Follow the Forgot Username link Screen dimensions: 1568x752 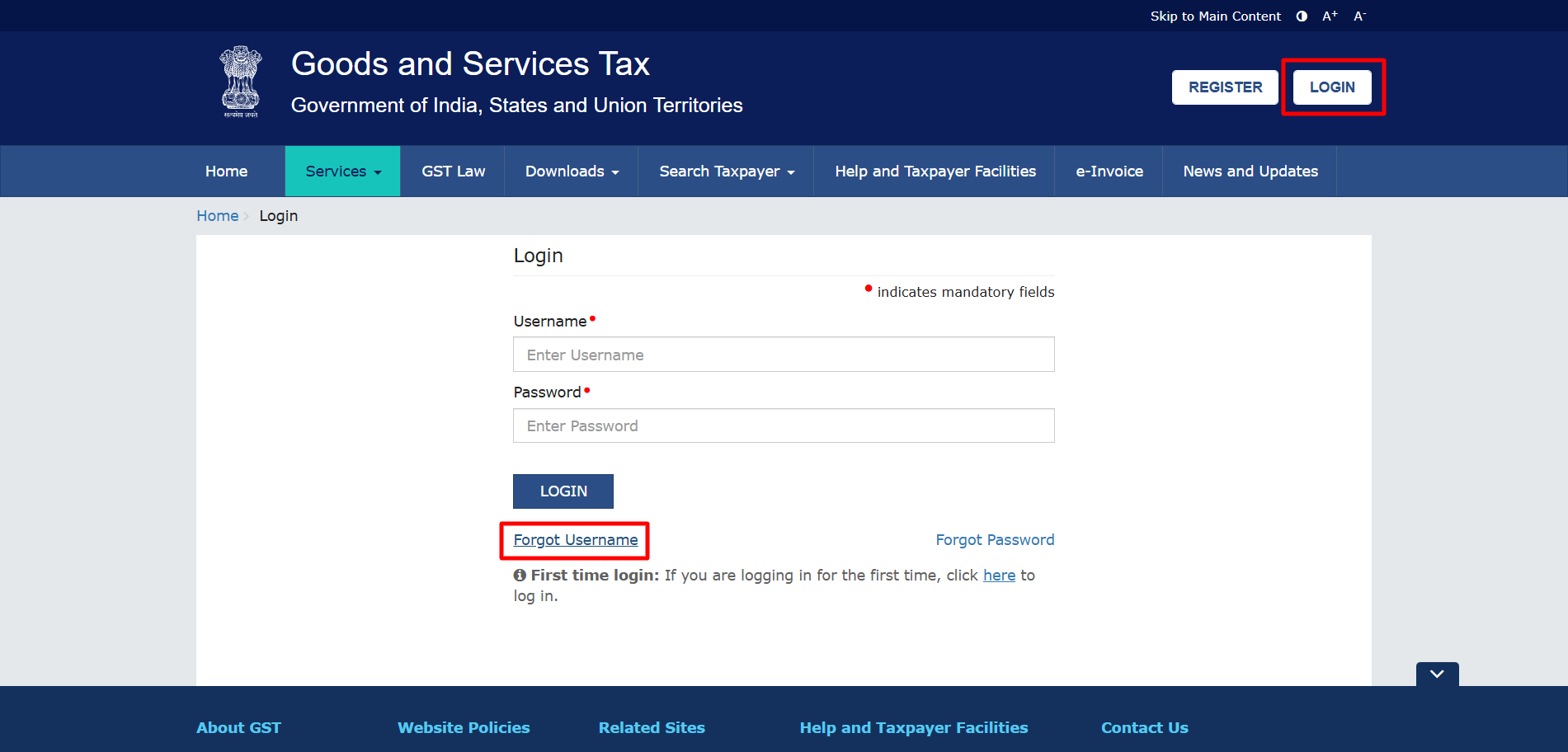click(576, 540)
